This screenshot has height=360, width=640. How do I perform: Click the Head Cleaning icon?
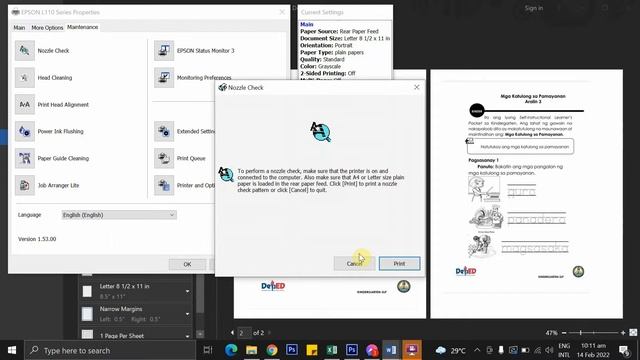(x=25, y=78)
